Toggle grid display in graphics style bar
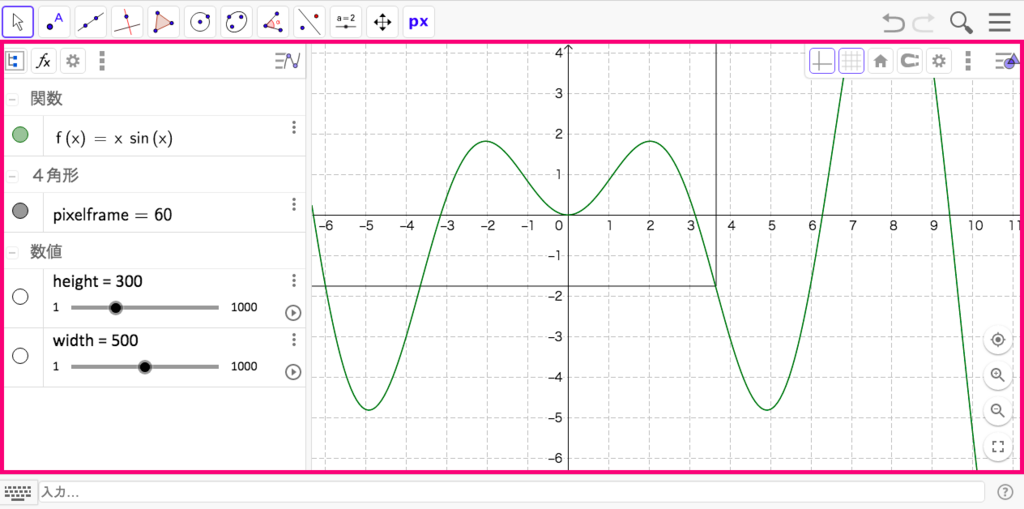The width and height of the screenshot is (1024, 509). point(852,61)
